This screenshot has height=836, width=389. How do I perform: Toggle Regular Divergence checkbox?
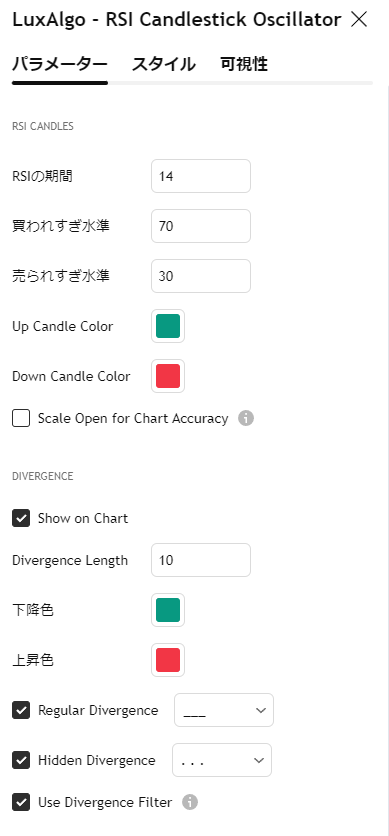21,710
